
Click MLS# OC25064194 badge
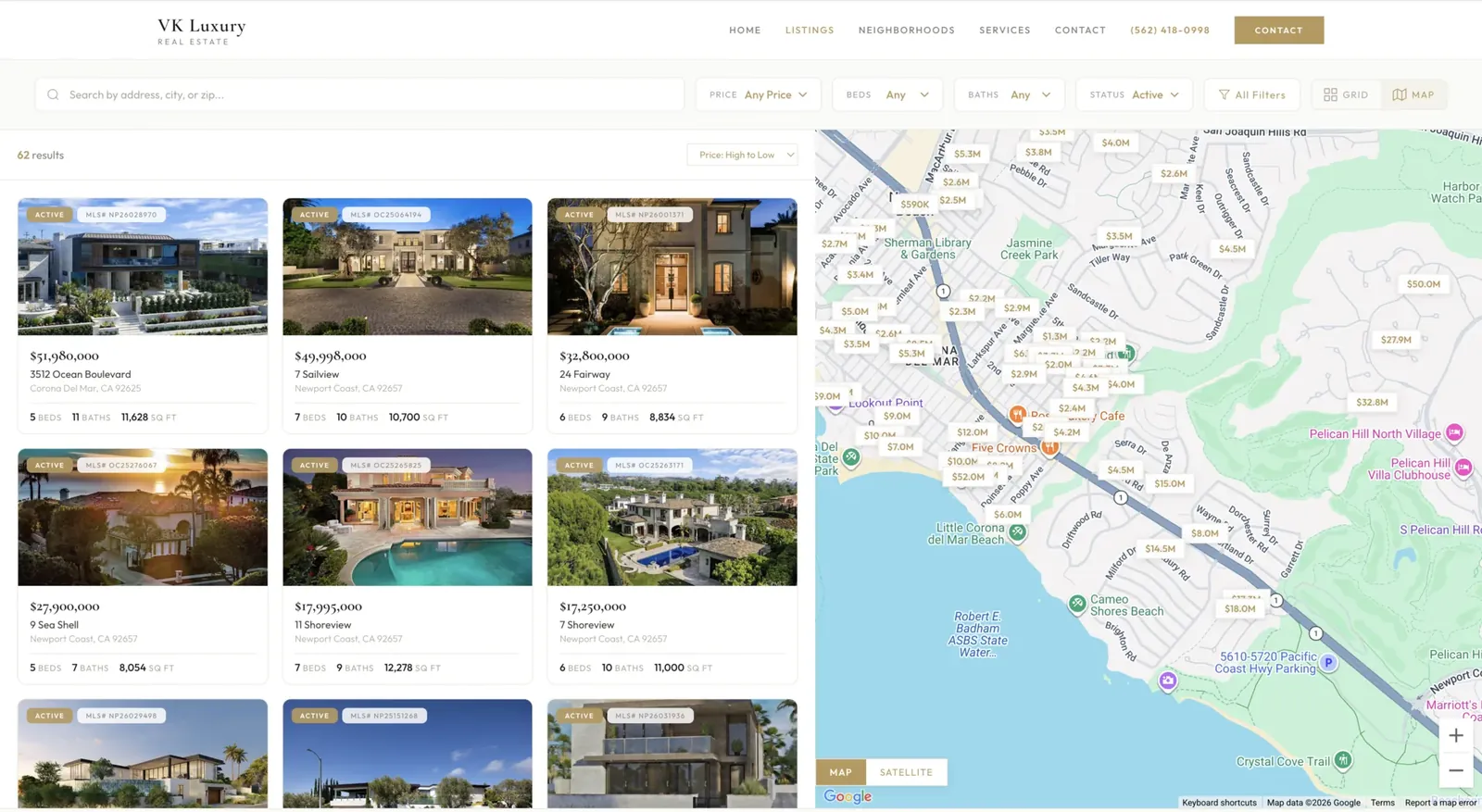pos(386,215)
